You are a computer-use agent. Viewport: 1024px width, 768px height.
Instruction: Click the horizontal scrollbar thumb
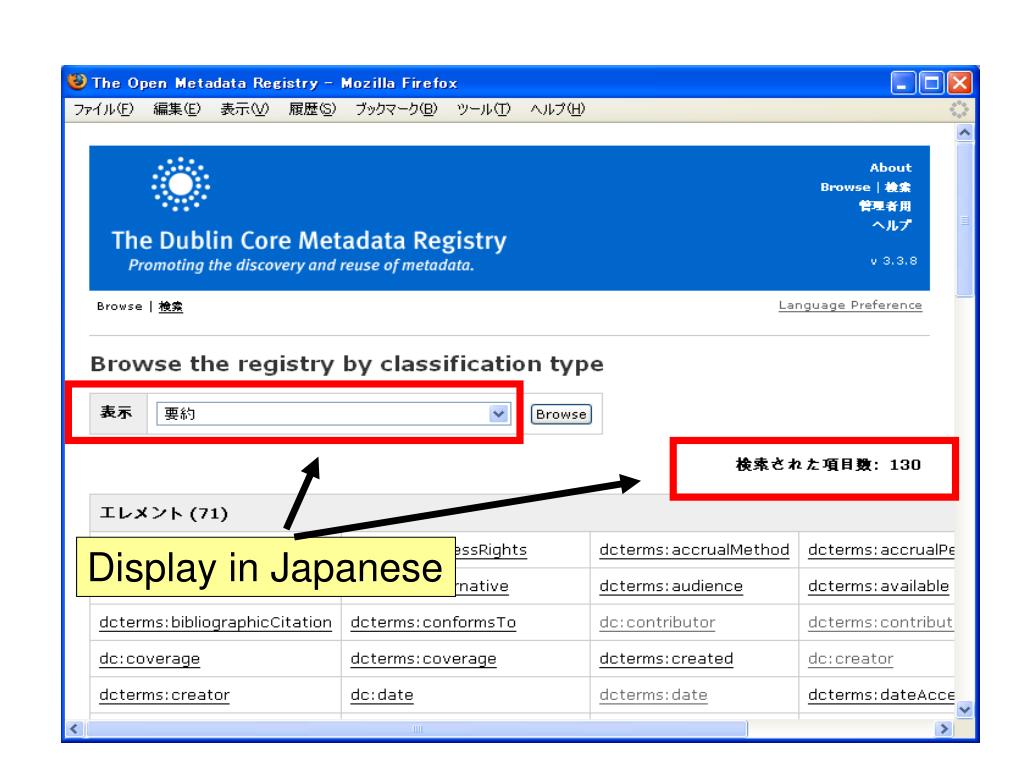(x=417, y=729)
